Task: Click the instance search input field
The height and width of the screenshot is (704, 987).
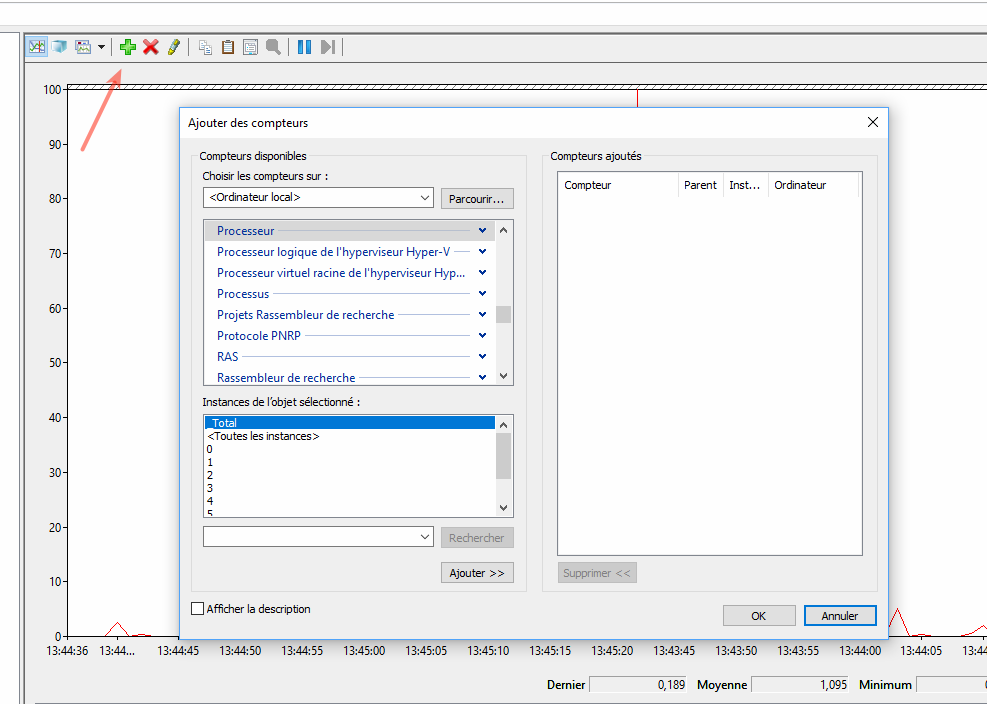Action: tap(309, 537)
